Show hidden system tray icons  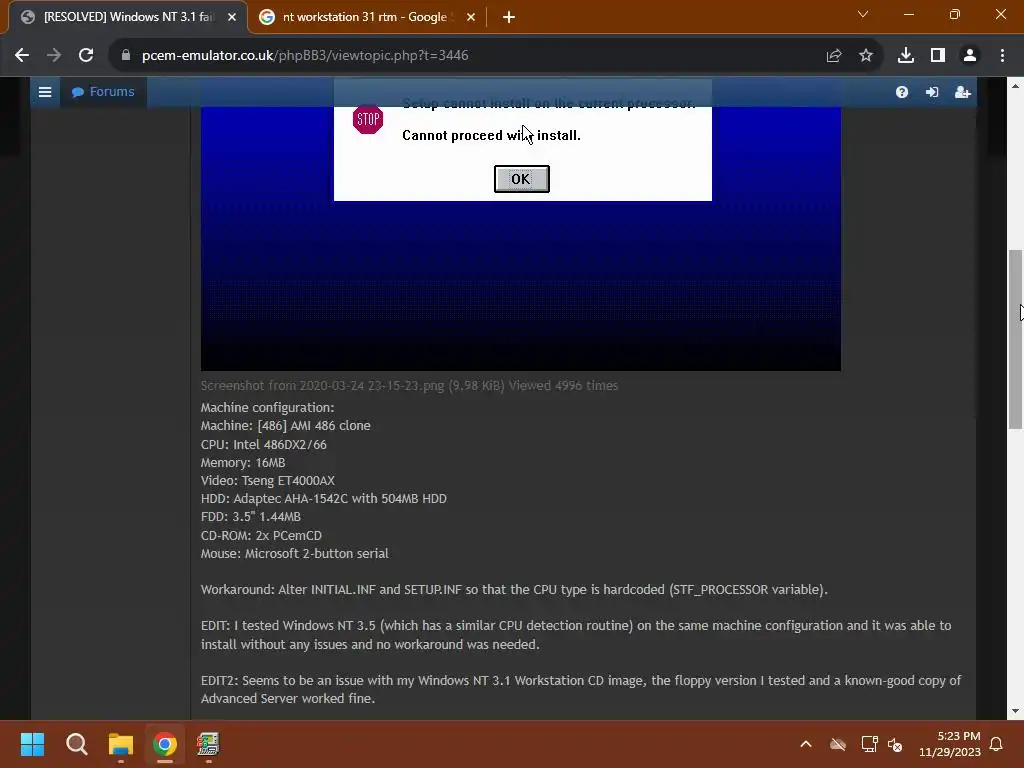(x=806, y=744)
